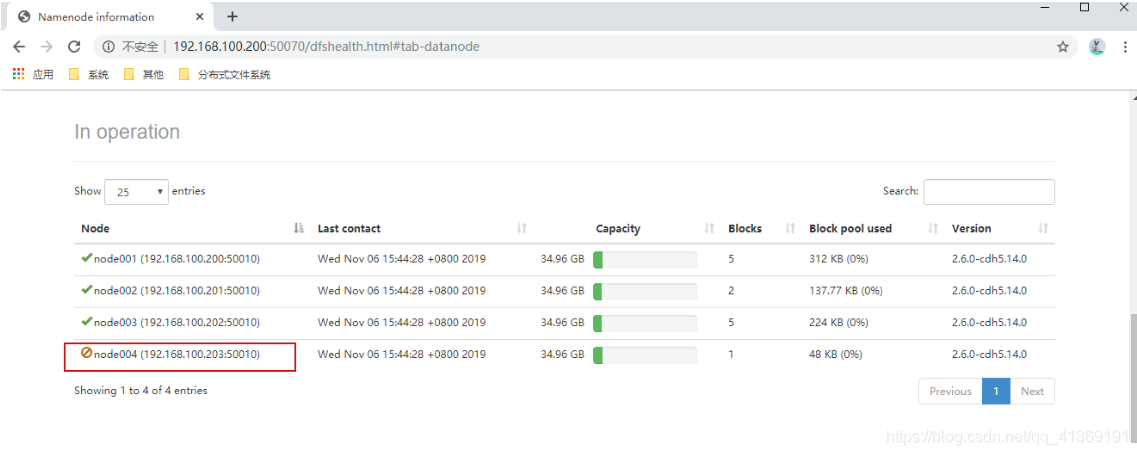
Task: Open the site info insecure icon
Action: (109, 46)
